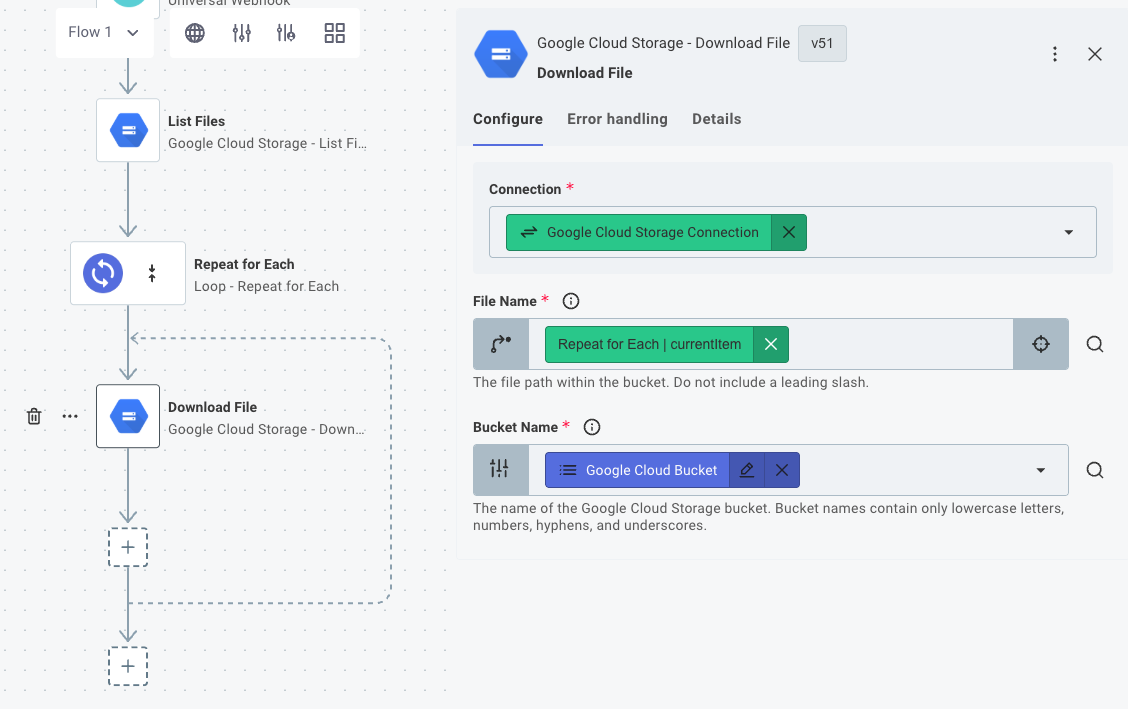Click the globe icon in the toolbar
The height and width of the screenshot is (709, 1128).
coord(195,33)
